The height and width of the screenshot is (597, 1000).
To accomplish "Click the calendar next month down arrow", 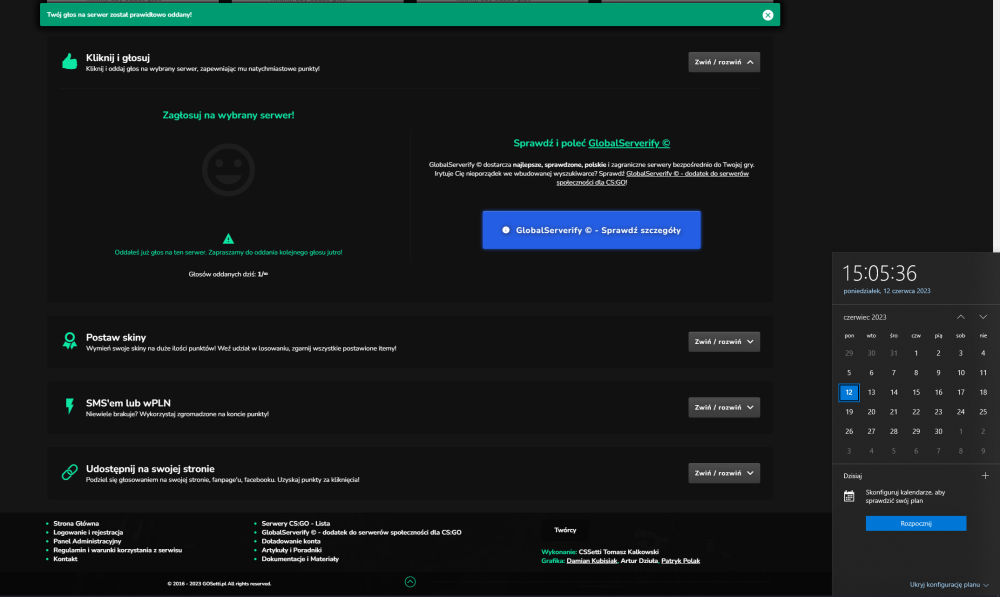I will (983, 317).
